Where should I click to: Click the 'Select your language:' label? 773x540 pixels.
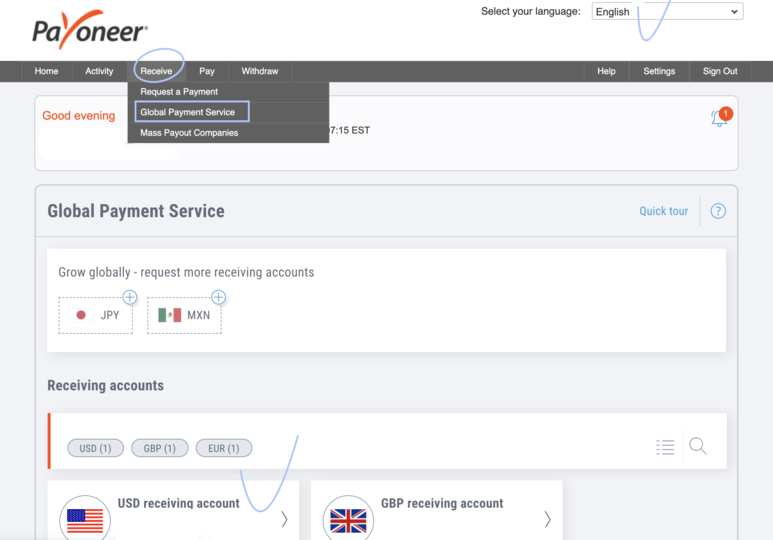pyautogui.click(x=531, y=11)
